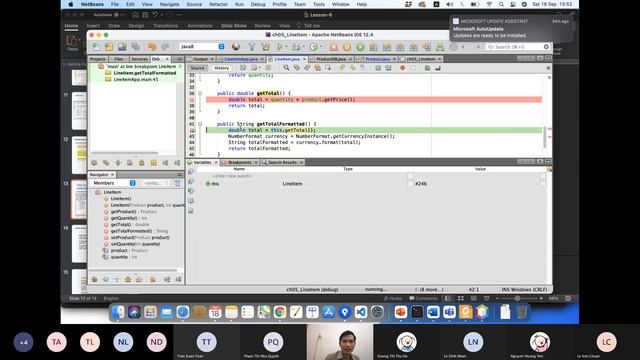
Task: Click the red Finish Debugger Session icon
Action: [334, 47]
